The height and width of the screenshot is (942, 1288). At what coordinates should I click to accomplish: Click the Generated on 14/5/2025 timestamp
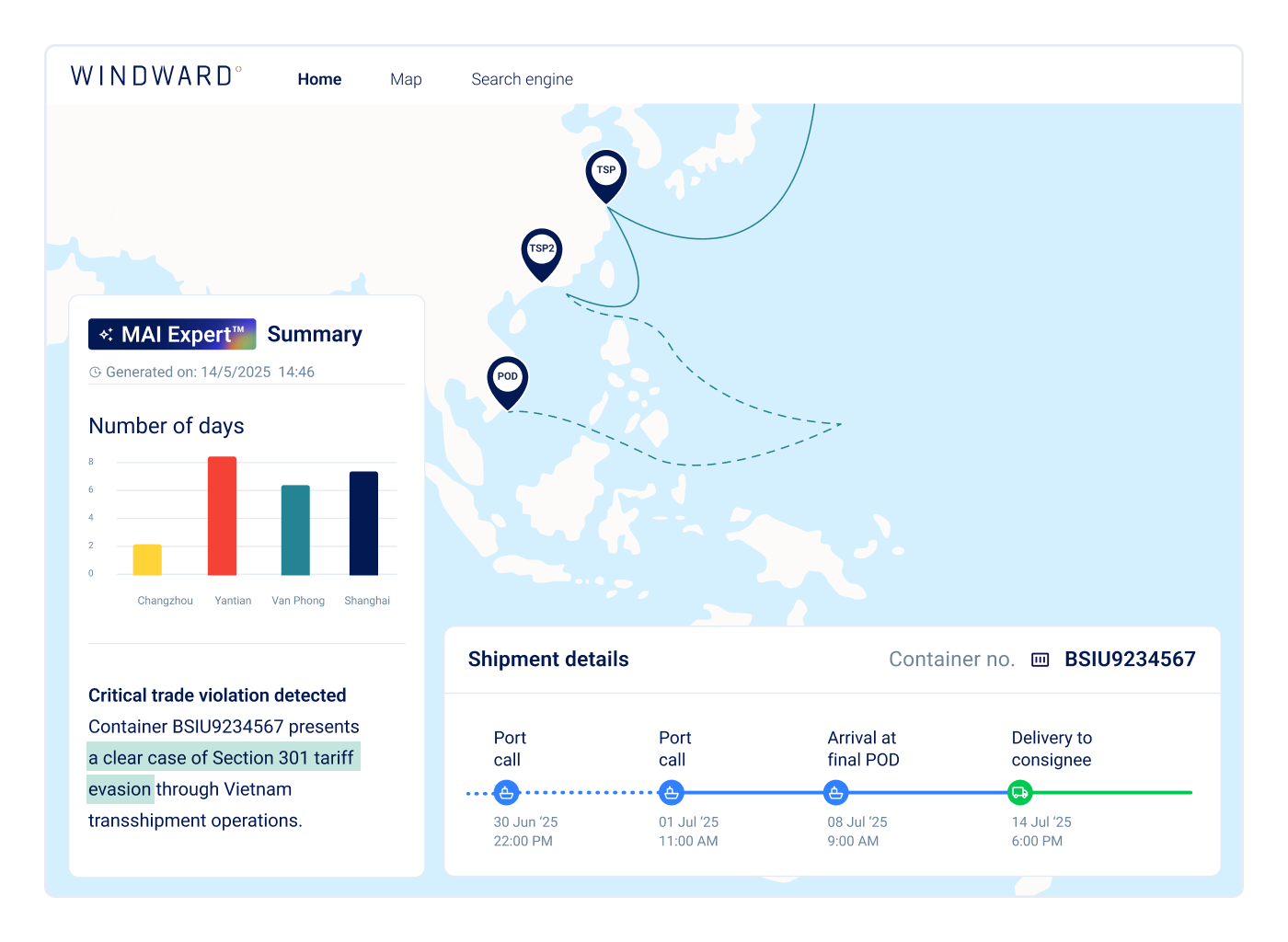click(x=210, y=373)
